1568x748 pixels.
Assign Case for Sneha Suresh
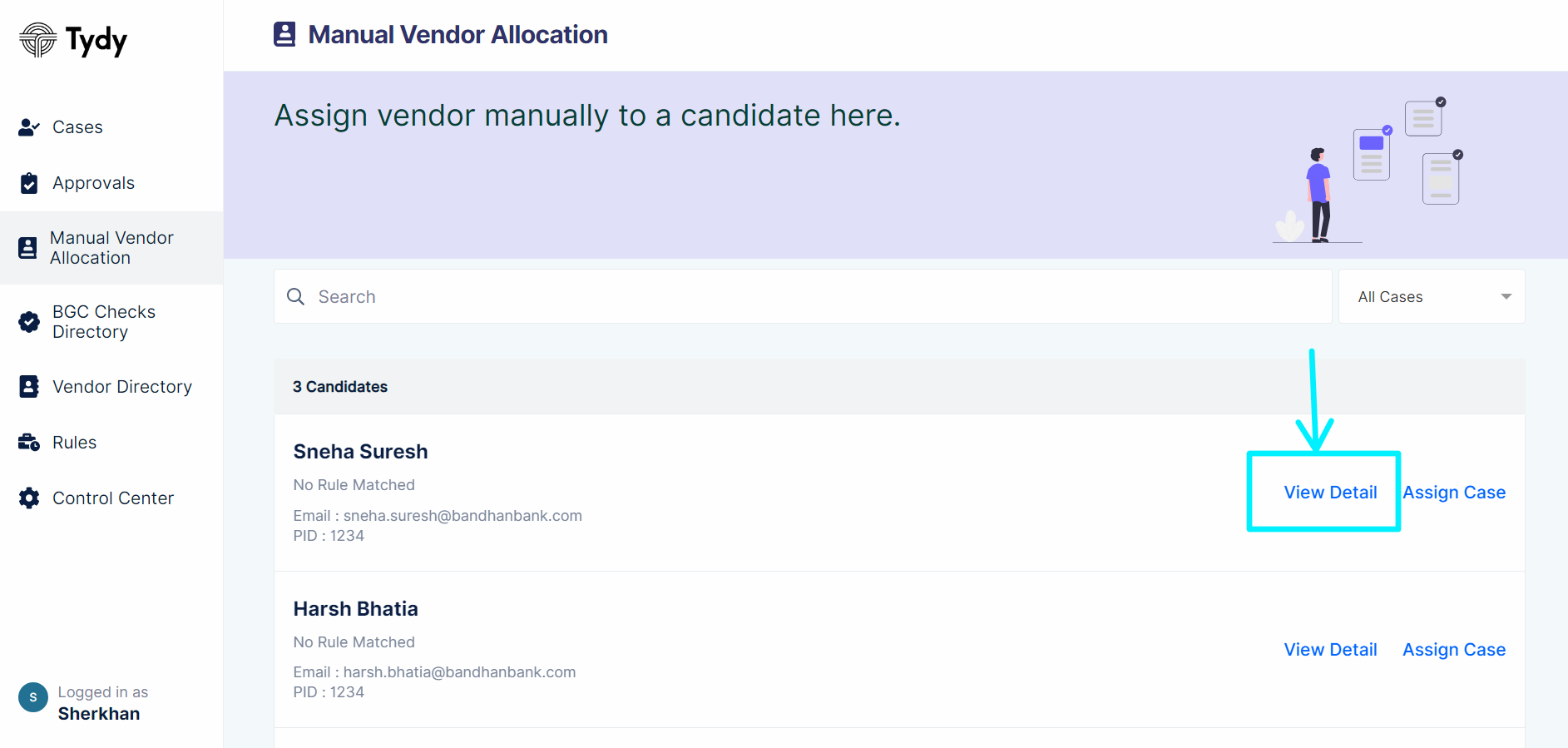(1454, 493)
